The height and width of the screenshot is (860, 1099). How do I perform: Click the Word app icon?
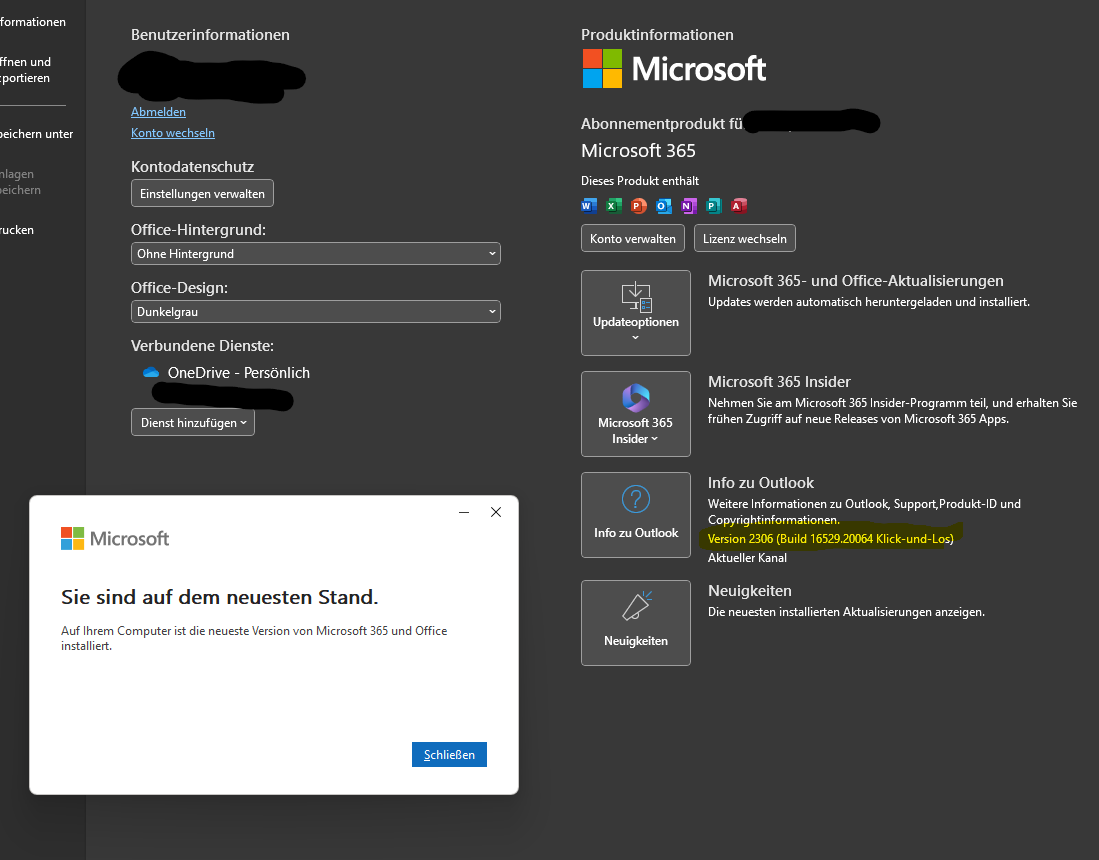point(589,206)
